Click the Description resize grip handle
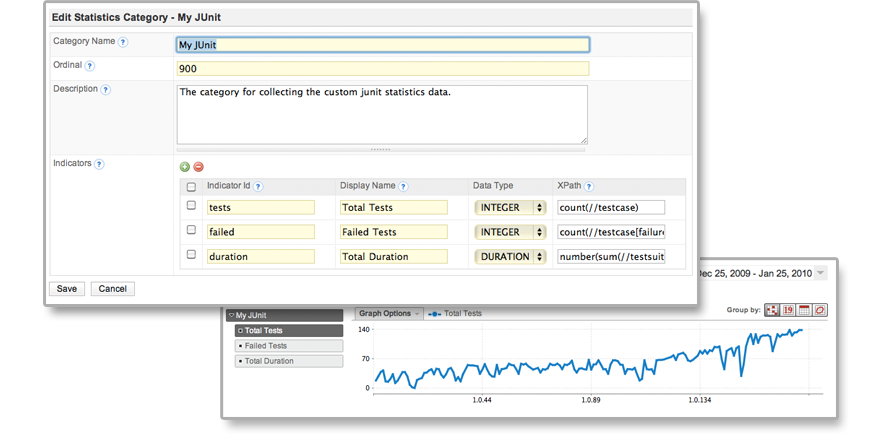This screenshot has width=880, height=435. (x=584, y=141)
